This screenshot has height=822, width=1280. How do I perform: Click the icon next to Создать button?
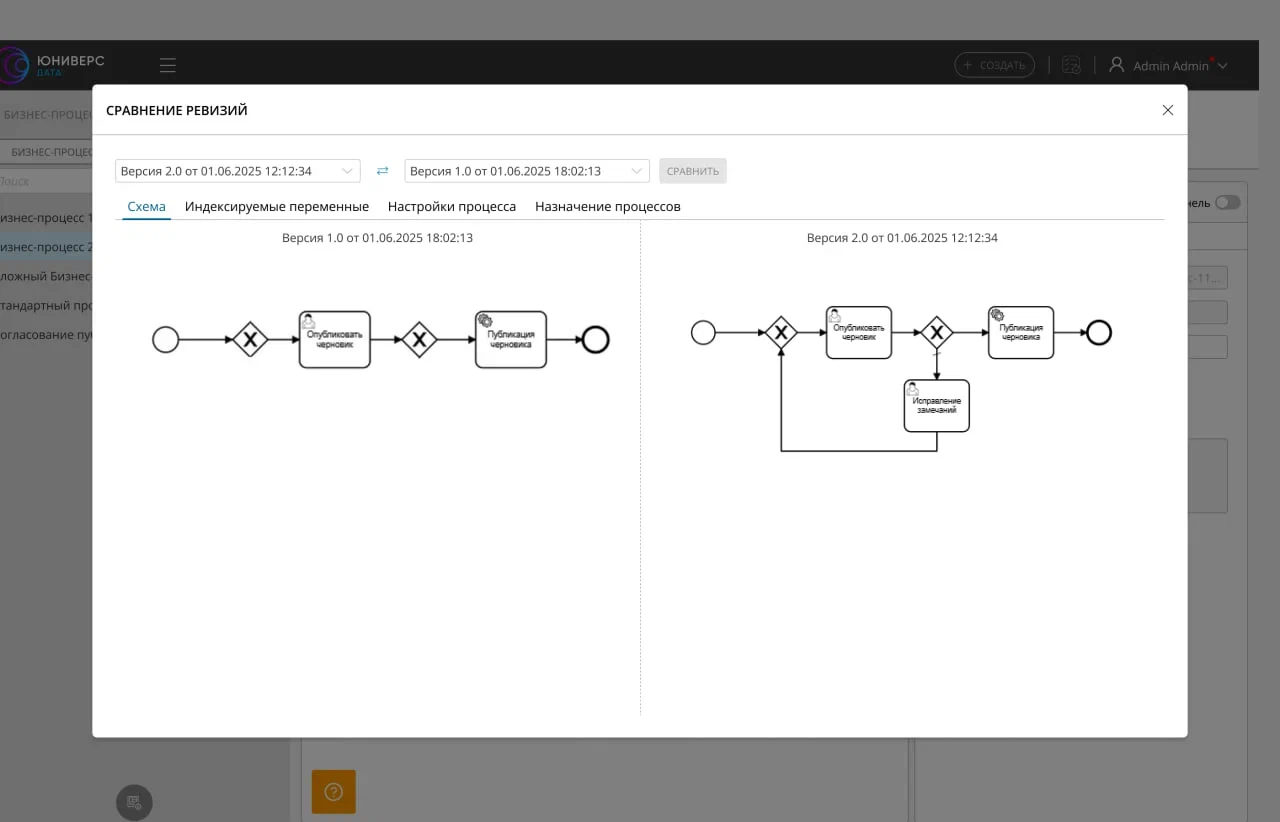1071,65
